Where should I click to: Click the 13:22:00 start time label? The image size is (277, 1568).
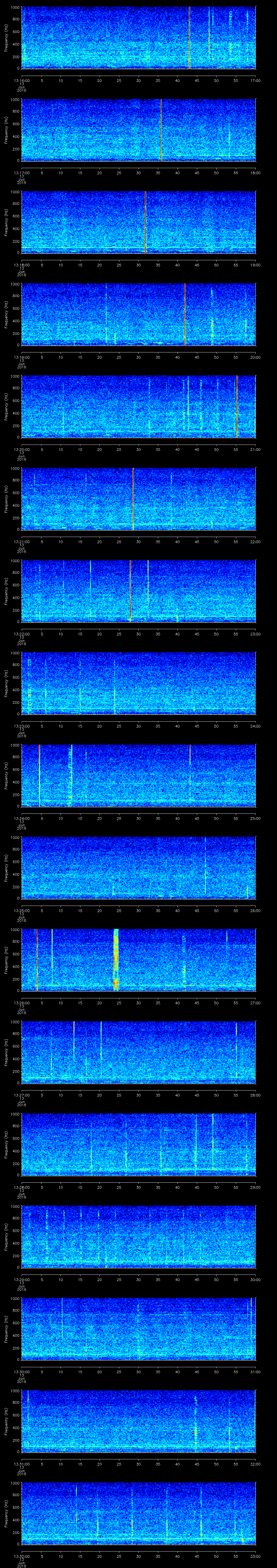[21, 634]
